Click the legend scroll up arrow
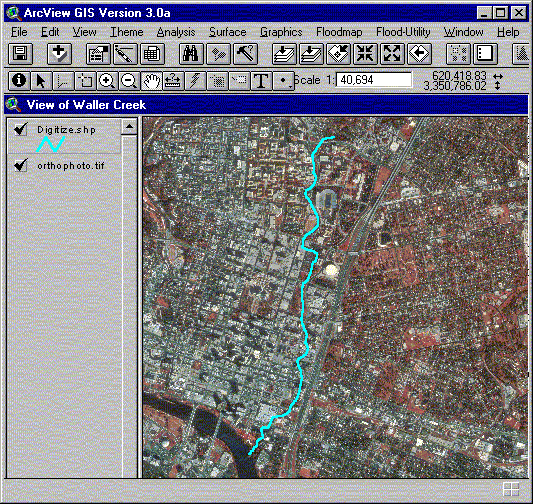The width and height of the screenshot is (533, 504). [129, 127]
